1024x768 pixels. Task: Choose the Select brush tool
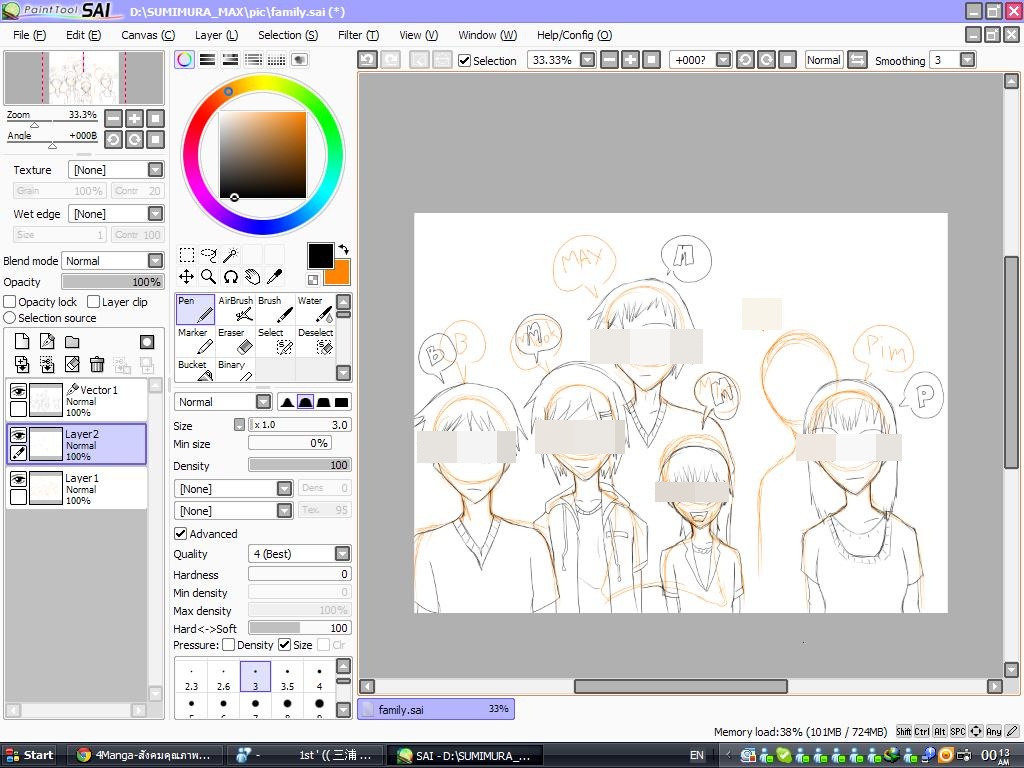click(275, 341)
